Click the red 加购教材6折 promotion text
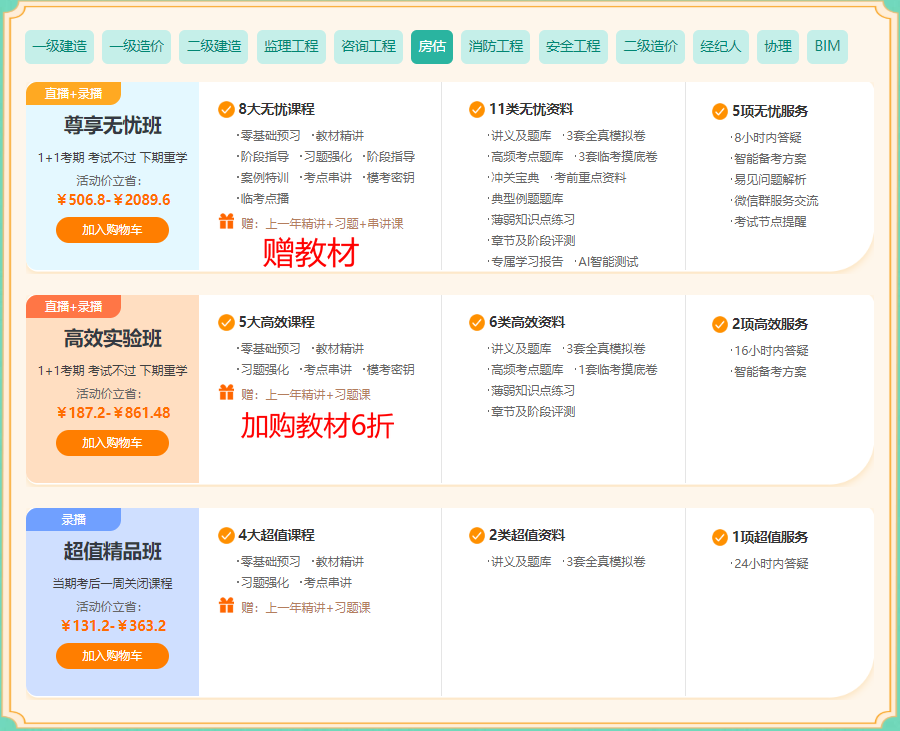The image size is (900, 731). coord(317,426)
